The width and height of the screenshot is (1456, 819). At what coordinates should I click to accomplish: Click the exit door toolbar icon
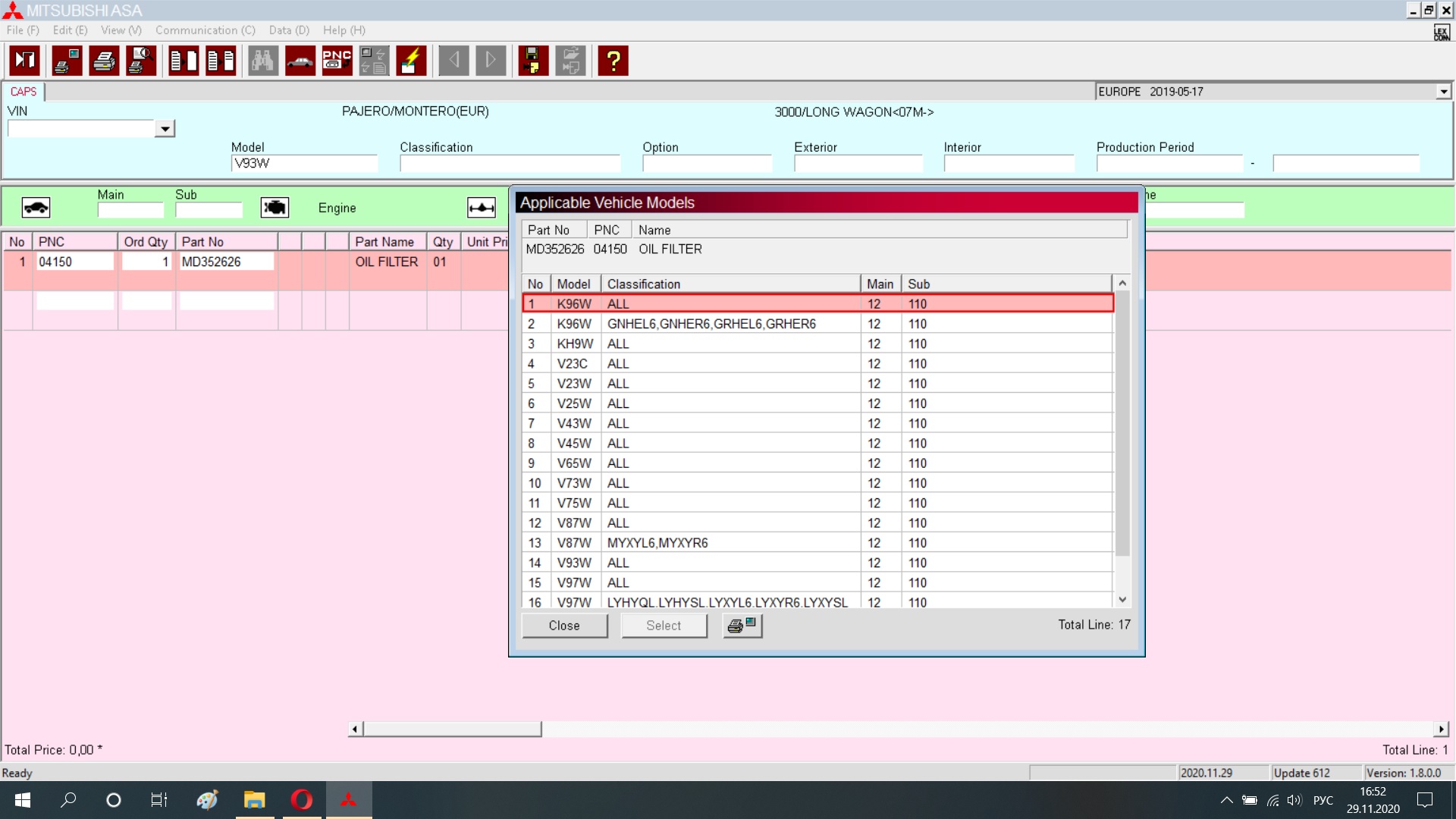[25, 61]
